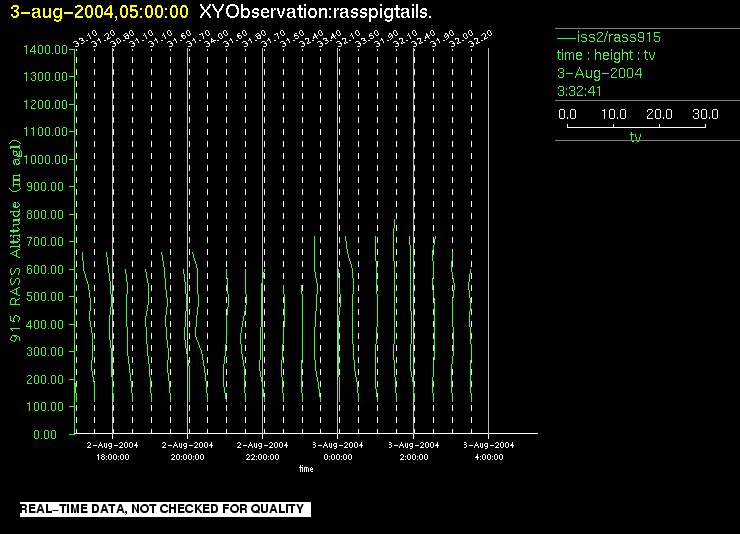Click the '0.0' value on the tv scale
Image resolution: width=740 pixels, height=534 pixels.
tap(567, 114)
